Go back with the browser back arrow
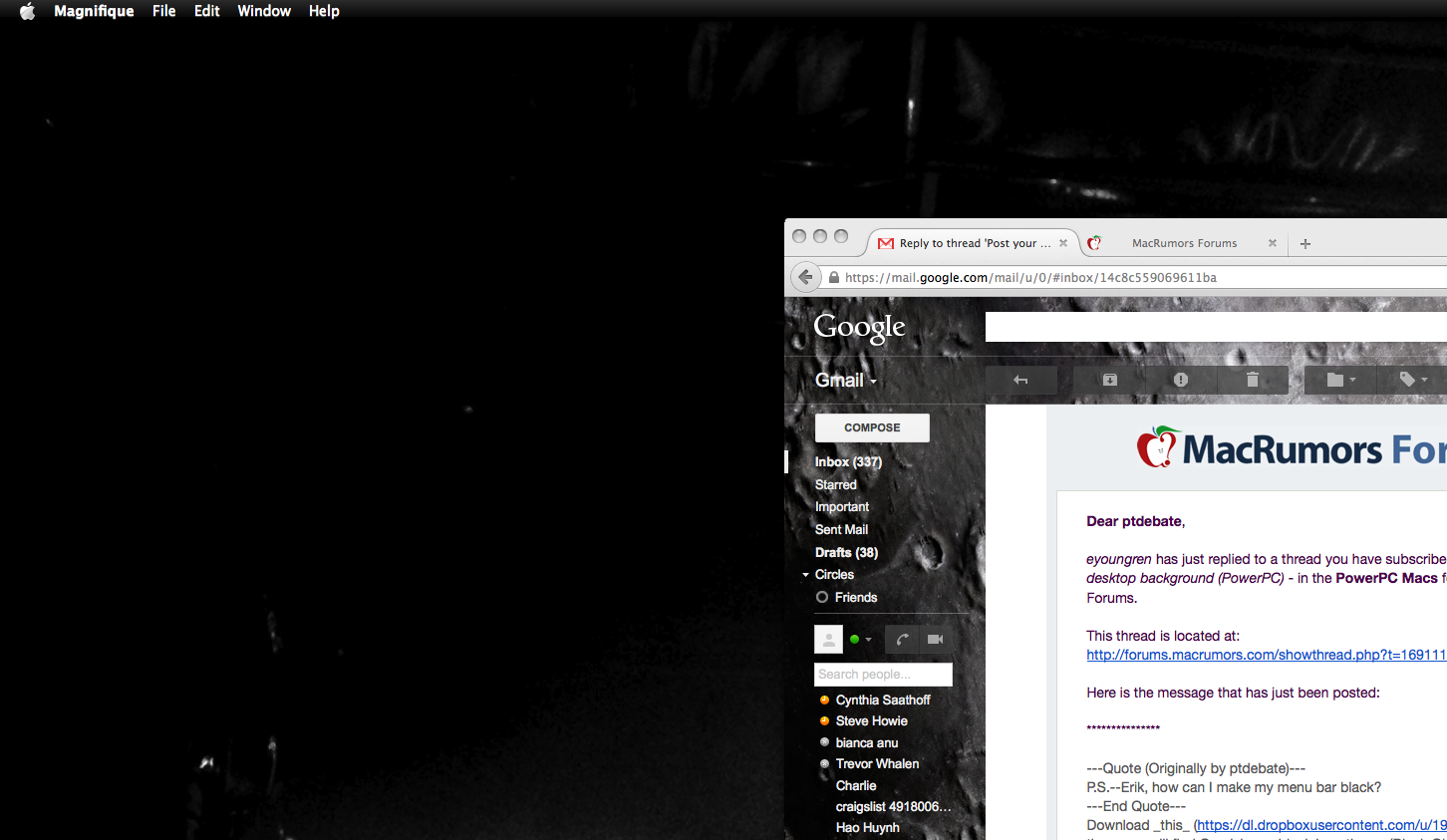1447x840 pixels. pos(805,277)
